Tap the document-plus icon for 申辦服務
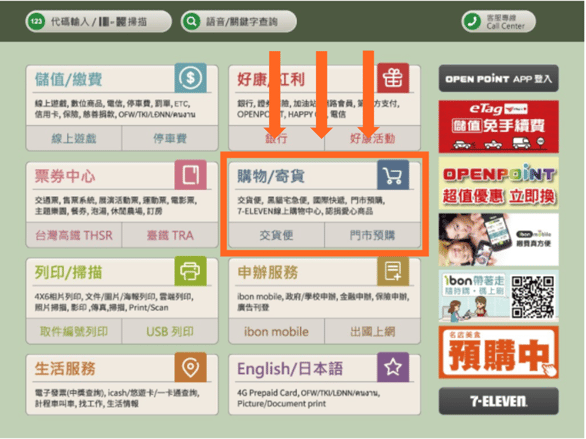The image size is (586, 439). 393,271
